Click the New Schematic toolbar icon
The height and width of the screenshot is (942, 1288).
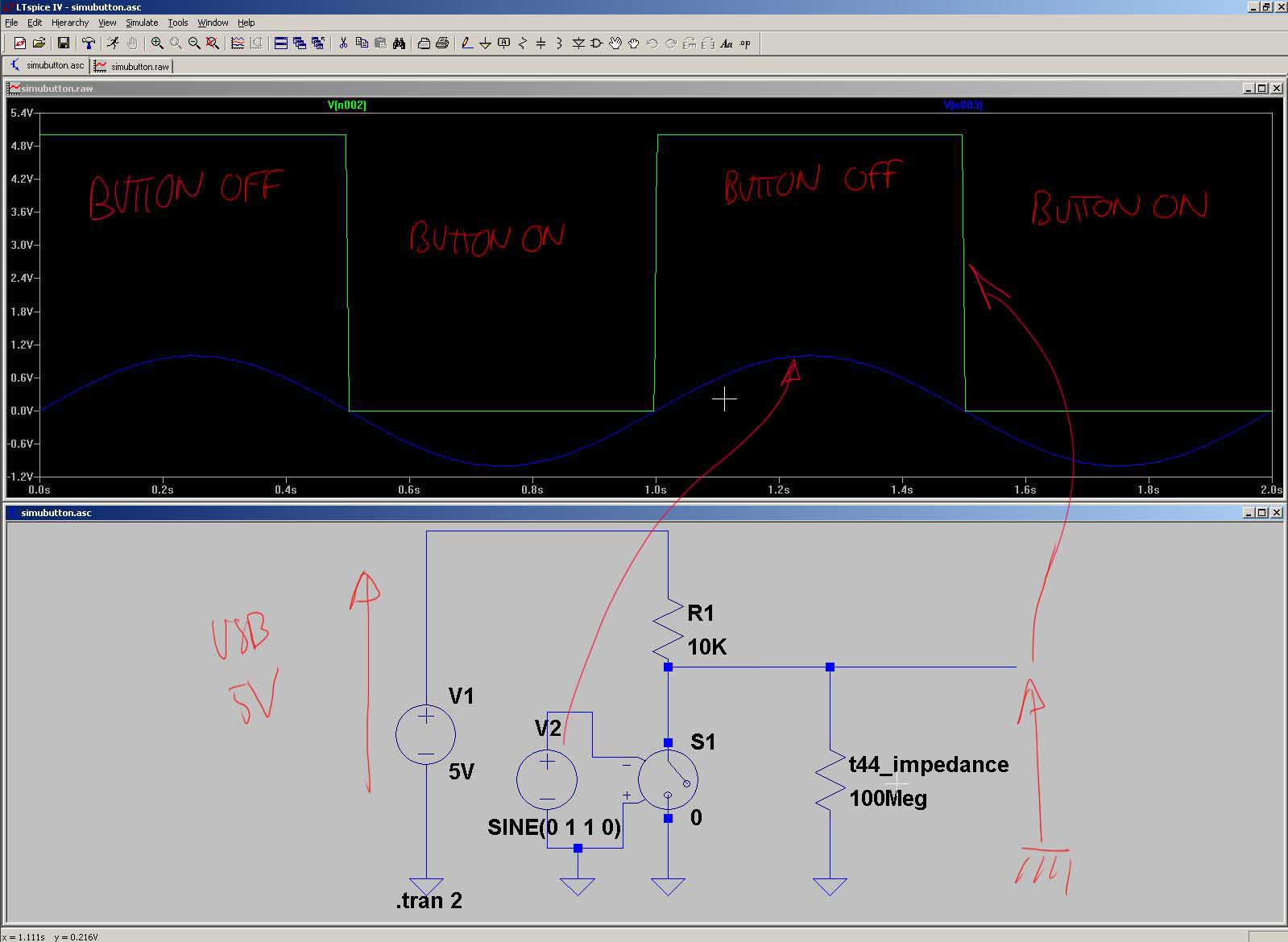pyautogui.click(x=20, y=43)
